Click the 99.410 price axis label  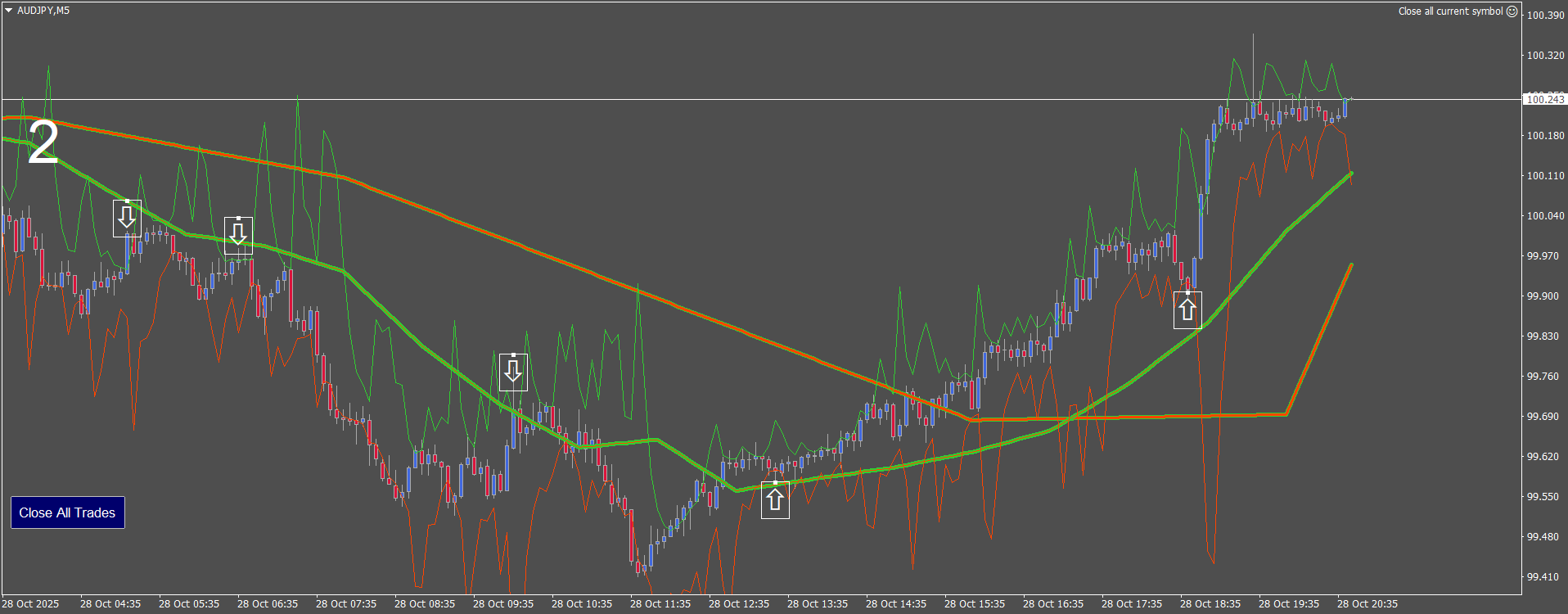(x=1543, y=577)
